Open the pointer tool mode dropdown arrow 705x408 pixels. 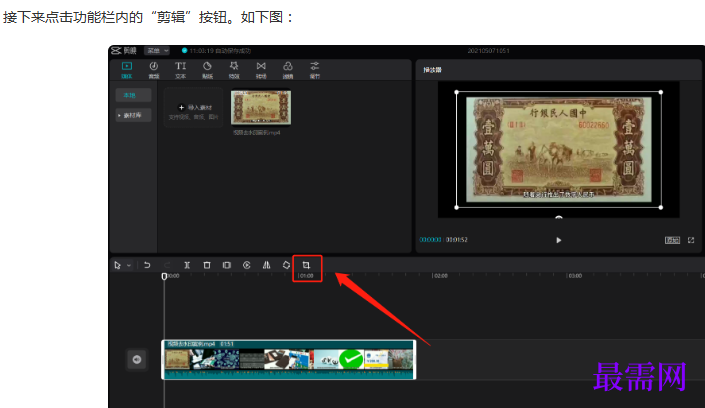pos(129,265)
